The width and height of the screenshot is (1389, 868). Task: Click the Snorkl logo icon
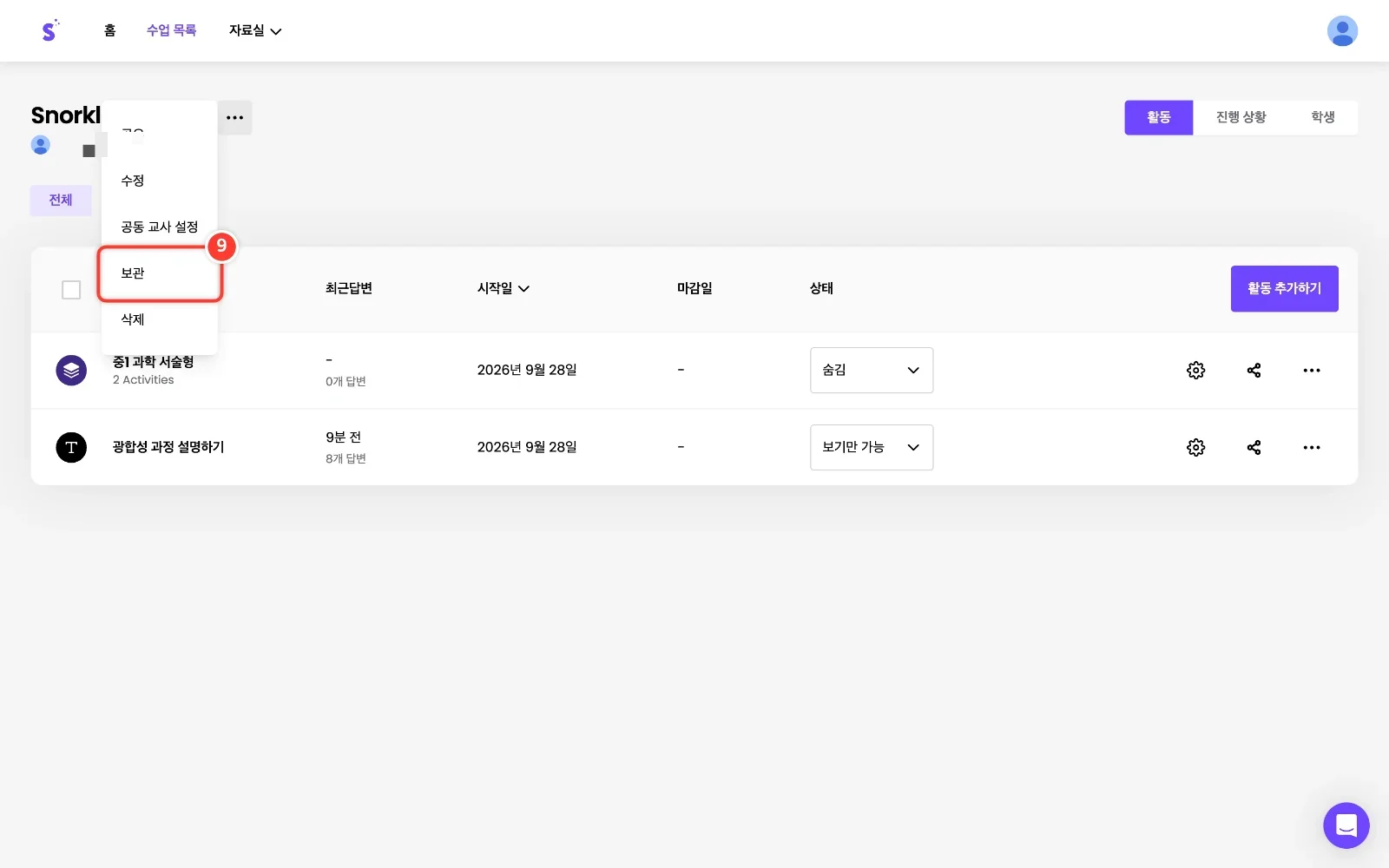pos(49,30)
